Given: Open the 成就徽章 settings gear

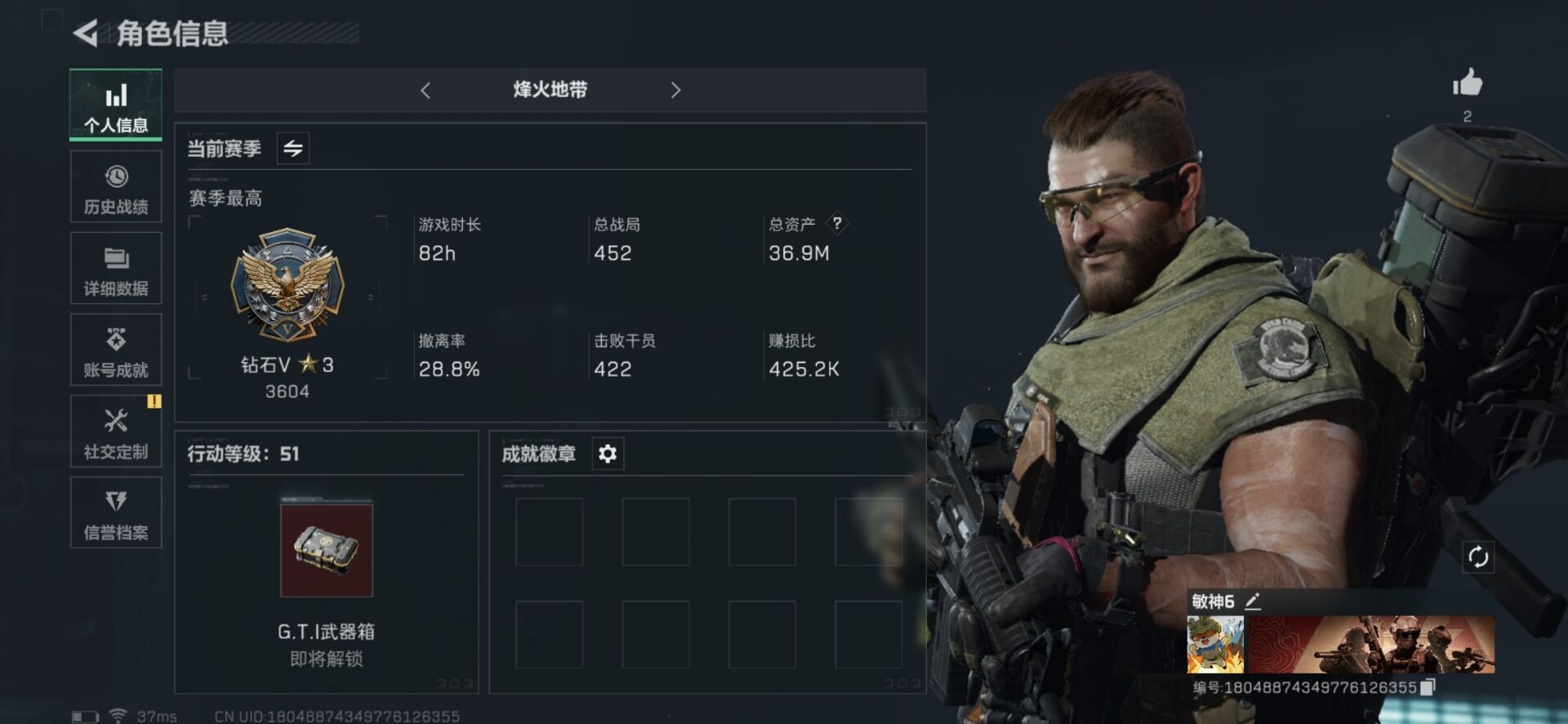Looking at the screenshot, I should click(x=608, y=454).
